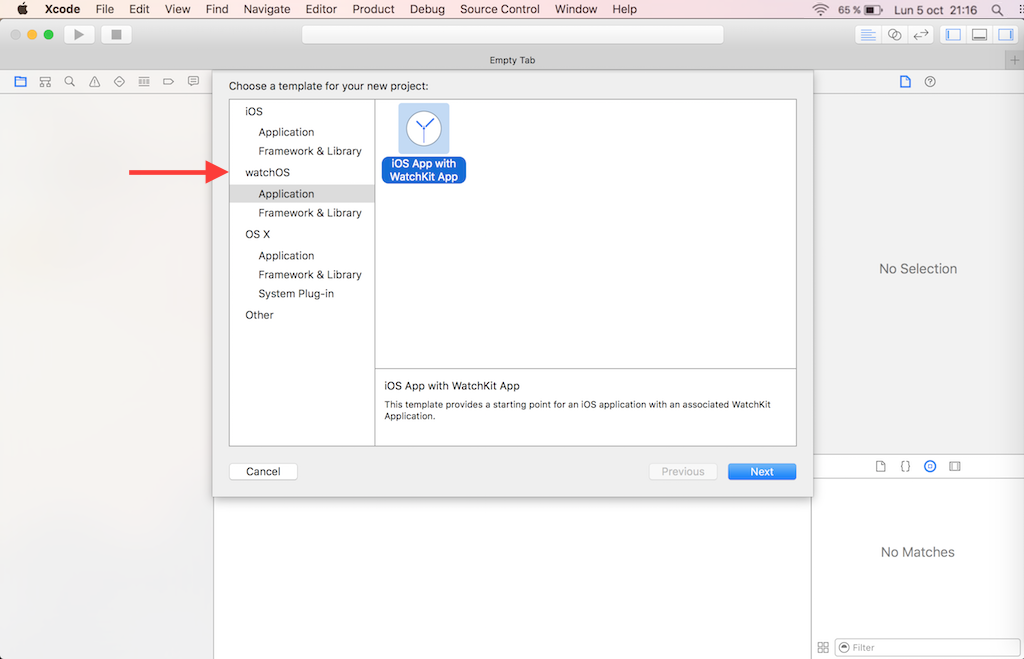Click the Empty Tab title
Screen dimensions: 1024x659
tap(512, 60)
